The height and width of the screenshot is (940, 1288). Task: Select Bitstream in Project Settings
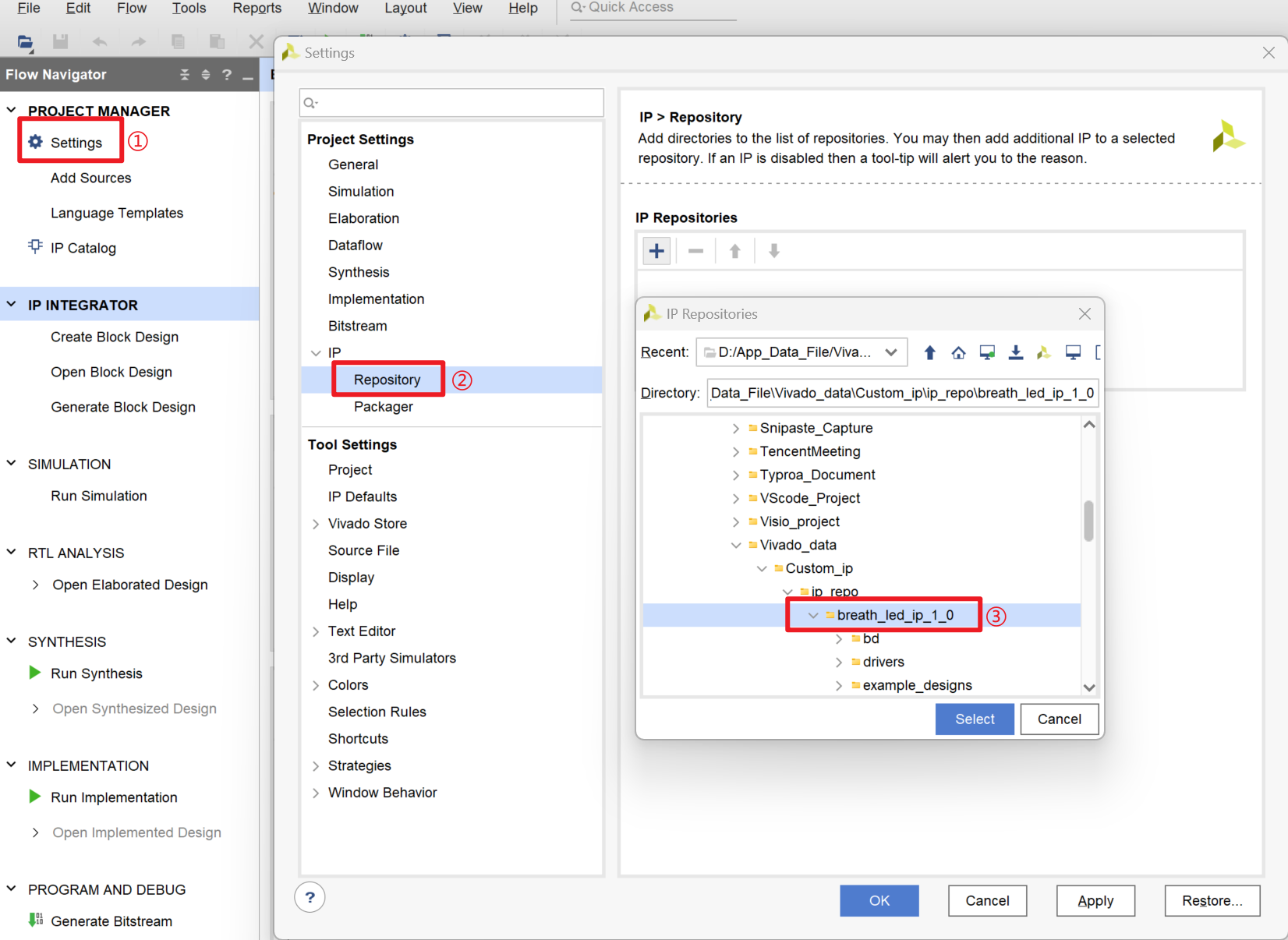[357, 326]
